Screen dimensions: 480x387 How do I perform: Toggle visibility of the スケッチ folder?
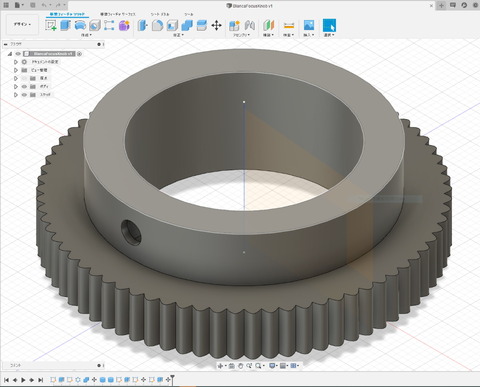coord(24,95)
